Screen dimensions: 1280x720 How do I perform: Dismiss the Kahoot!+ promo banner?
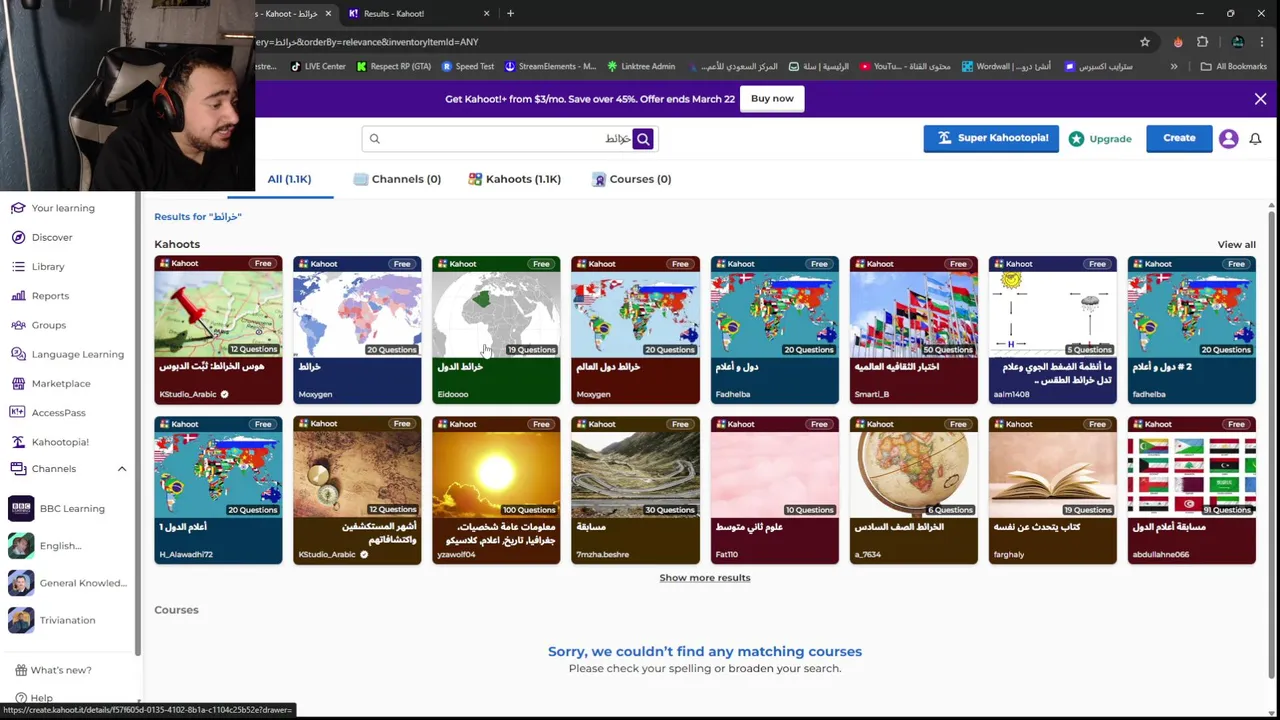pyautogui.click(x=1260, y=99)
